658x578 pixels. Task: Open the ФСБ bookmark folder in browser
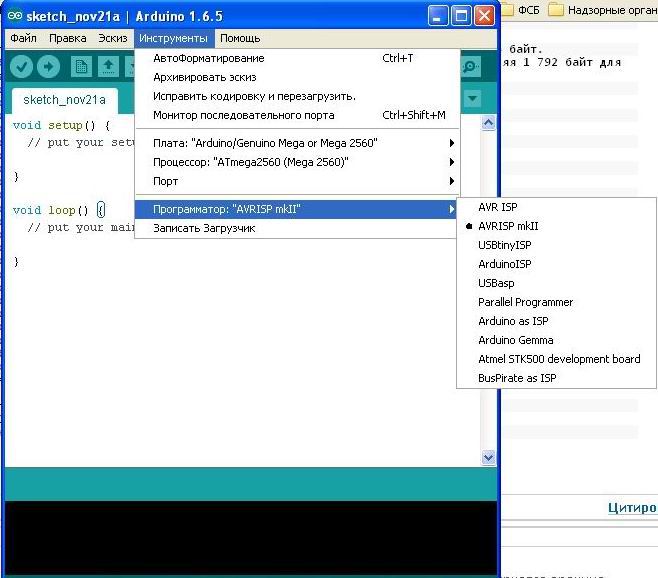point(521,9)
